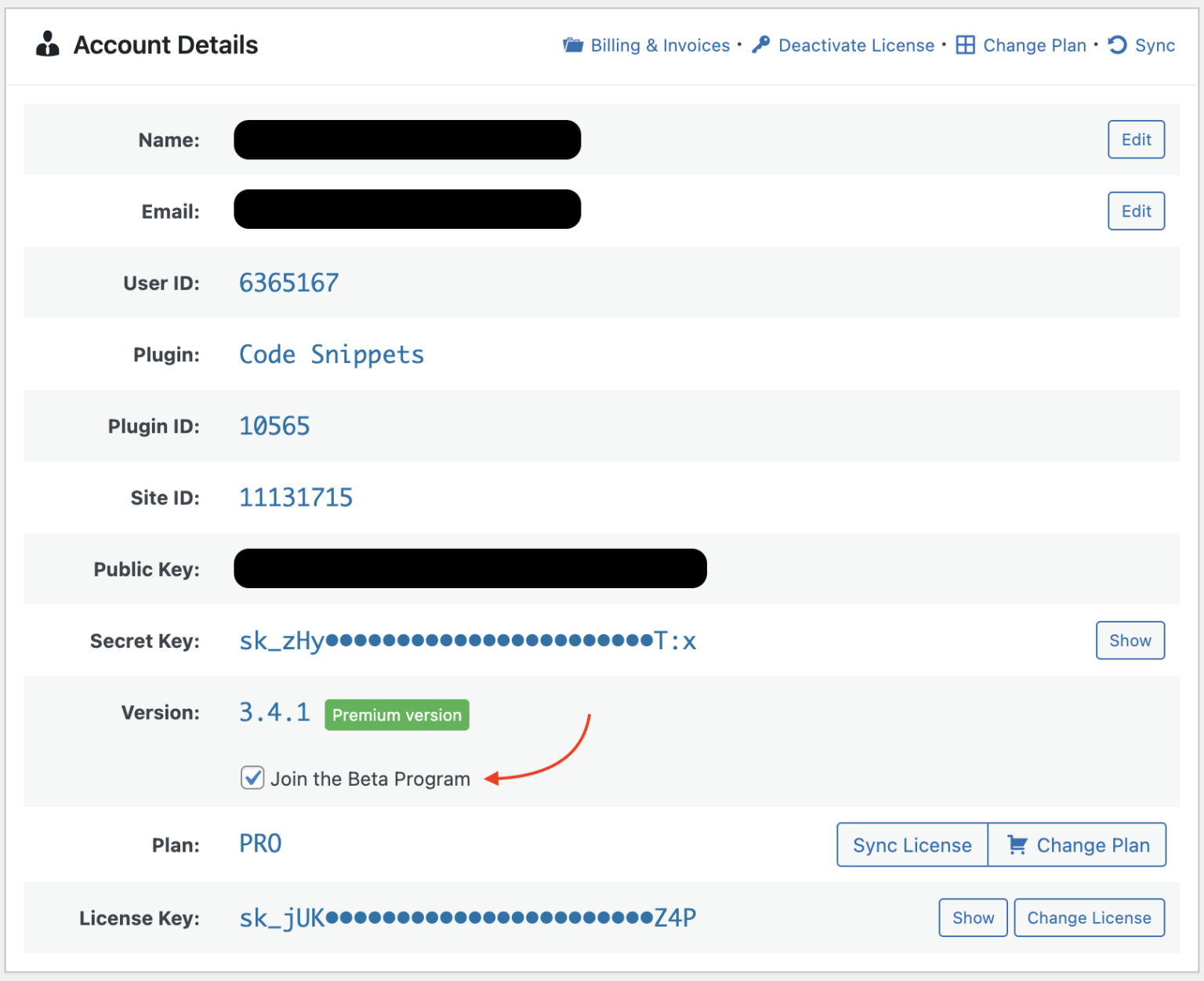1204x981 pixels.
Task: Click the Sync circular arrow icon
Action: click(1117, 45)
